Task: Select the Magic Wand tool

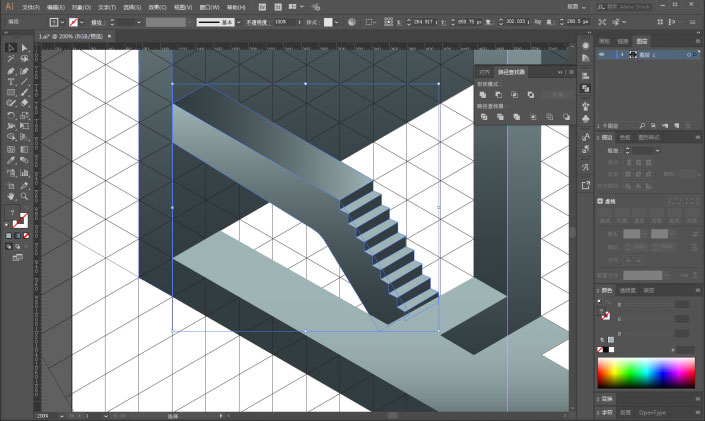Action: [x=11, y=59]
